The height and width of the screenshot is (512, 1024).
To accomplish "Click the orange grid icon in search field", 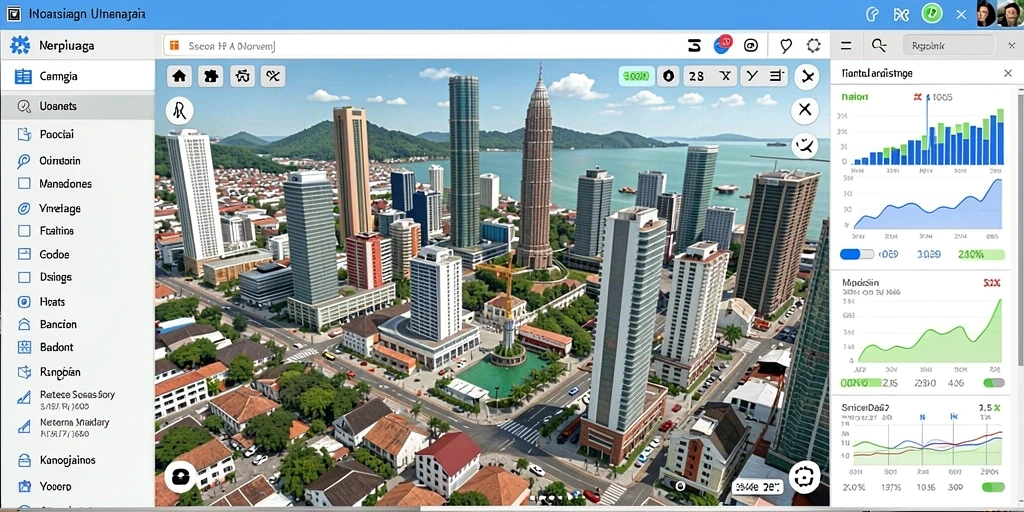I will [174, 46].
